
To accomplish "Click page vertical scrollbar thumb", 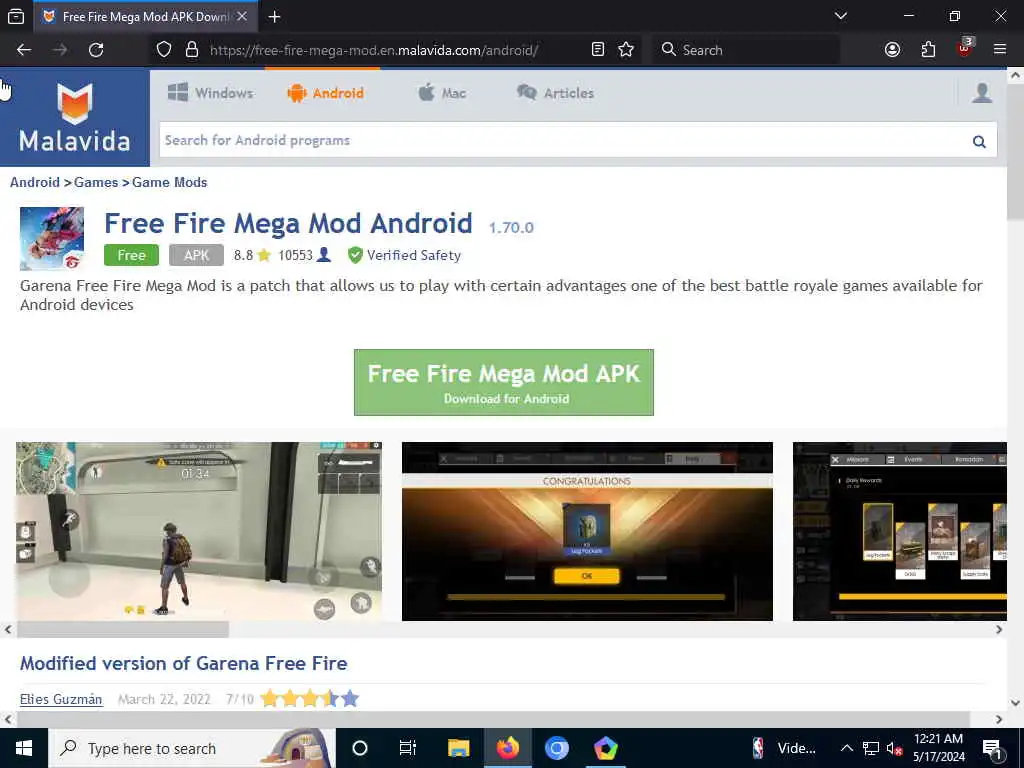I will pos(1015,152).
